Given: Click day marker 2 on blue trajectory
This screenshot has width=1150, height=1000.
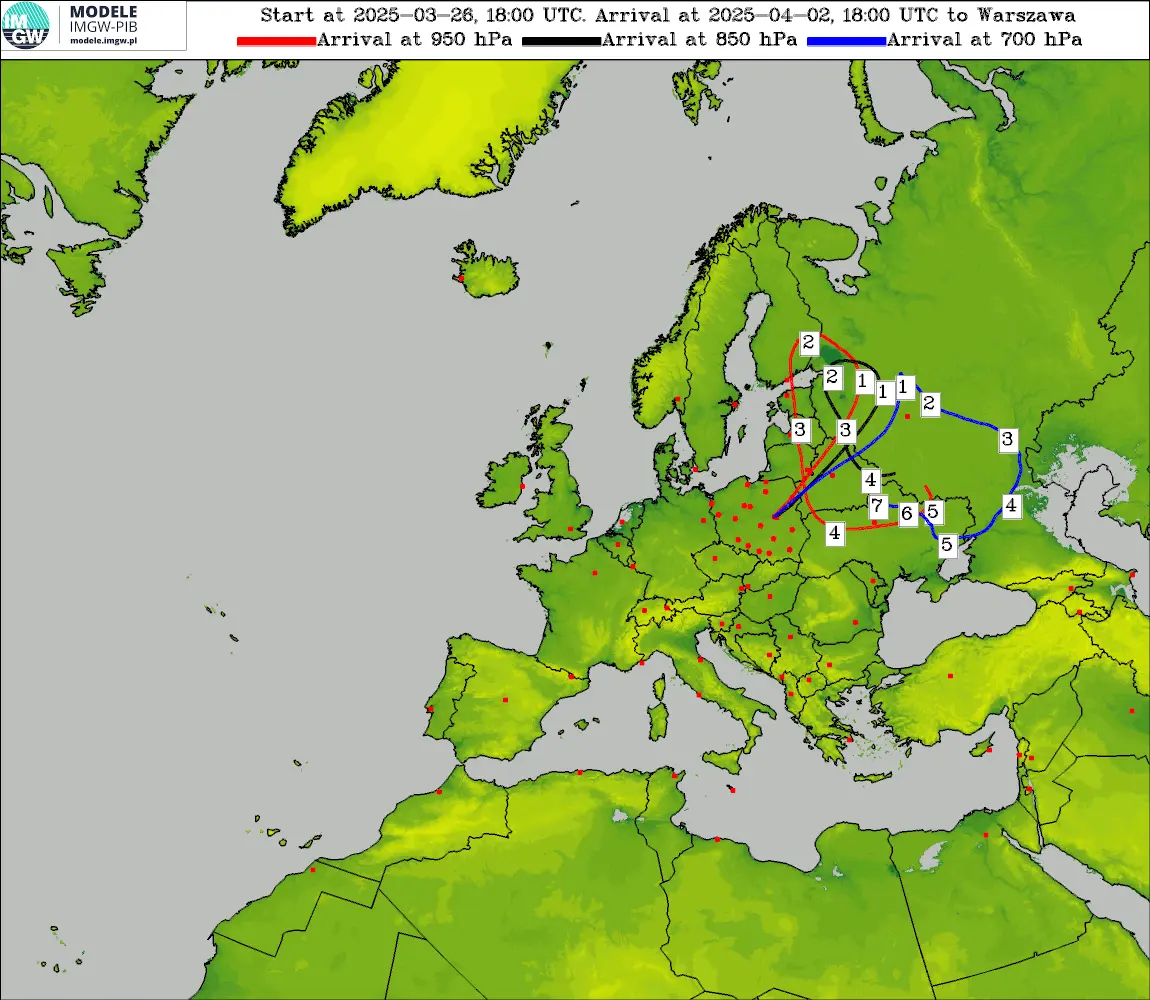Looking at the screenshot, I should point(929,404).
